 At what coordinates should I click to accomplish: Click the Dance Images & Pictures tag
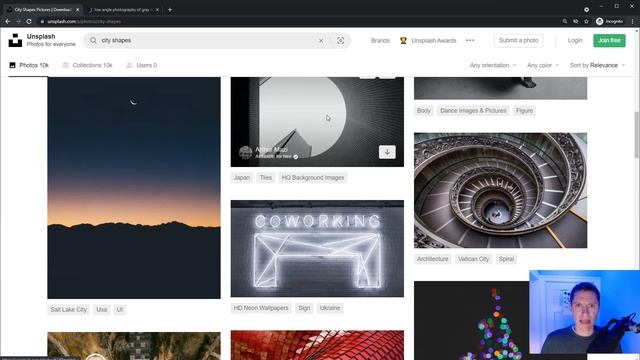coord(473,111)
